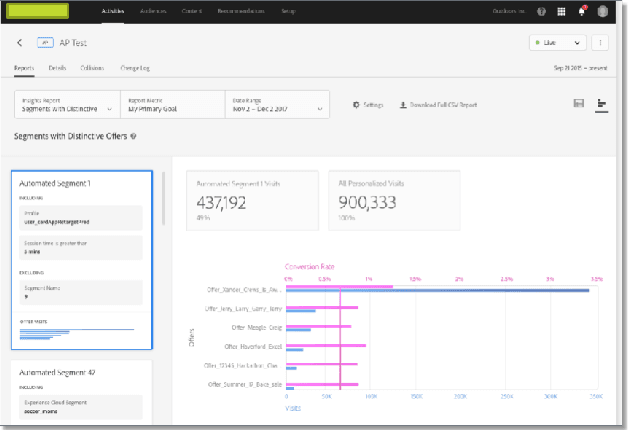The image size is (628, 430).
Task: Open the Collisions tab
Action: (x=93, y=68)
